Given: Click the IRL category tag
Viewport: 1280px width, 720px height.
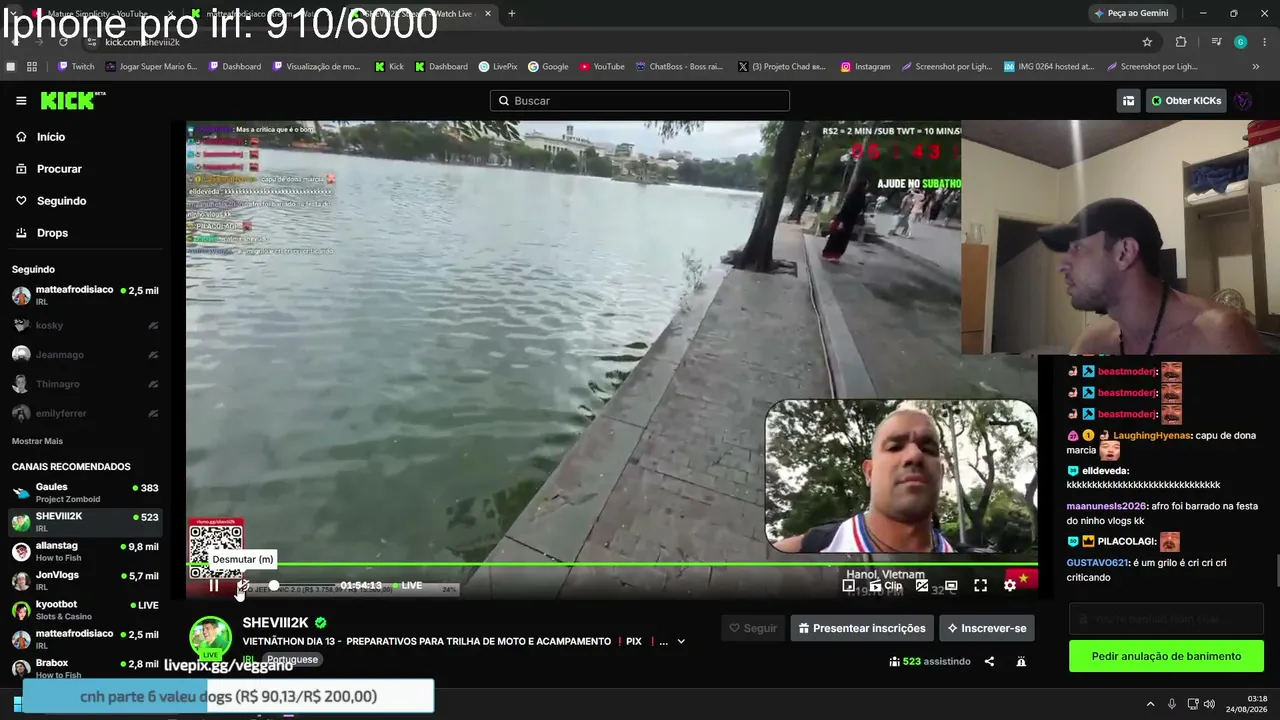Looking at the screenshot, I should click(248, 660).
